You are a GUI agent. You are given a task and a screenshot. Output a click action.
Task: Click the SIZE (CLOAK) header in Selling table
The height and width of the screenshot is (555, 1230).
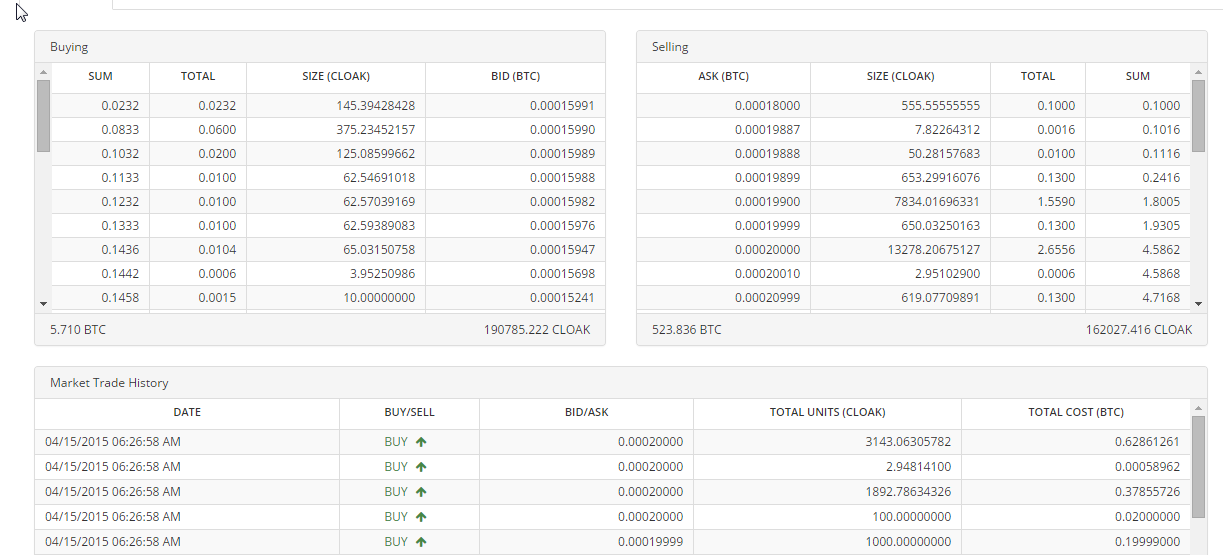[x=900, y=76]
